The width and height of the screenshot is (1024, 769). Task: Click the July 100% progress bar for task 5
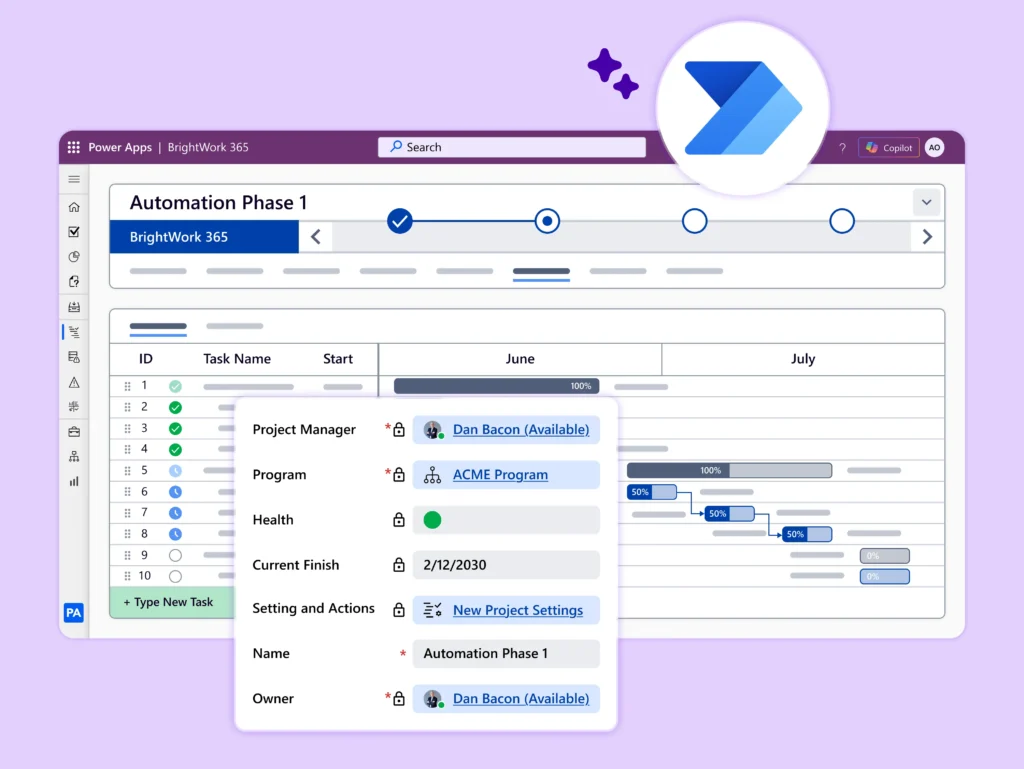729,470
